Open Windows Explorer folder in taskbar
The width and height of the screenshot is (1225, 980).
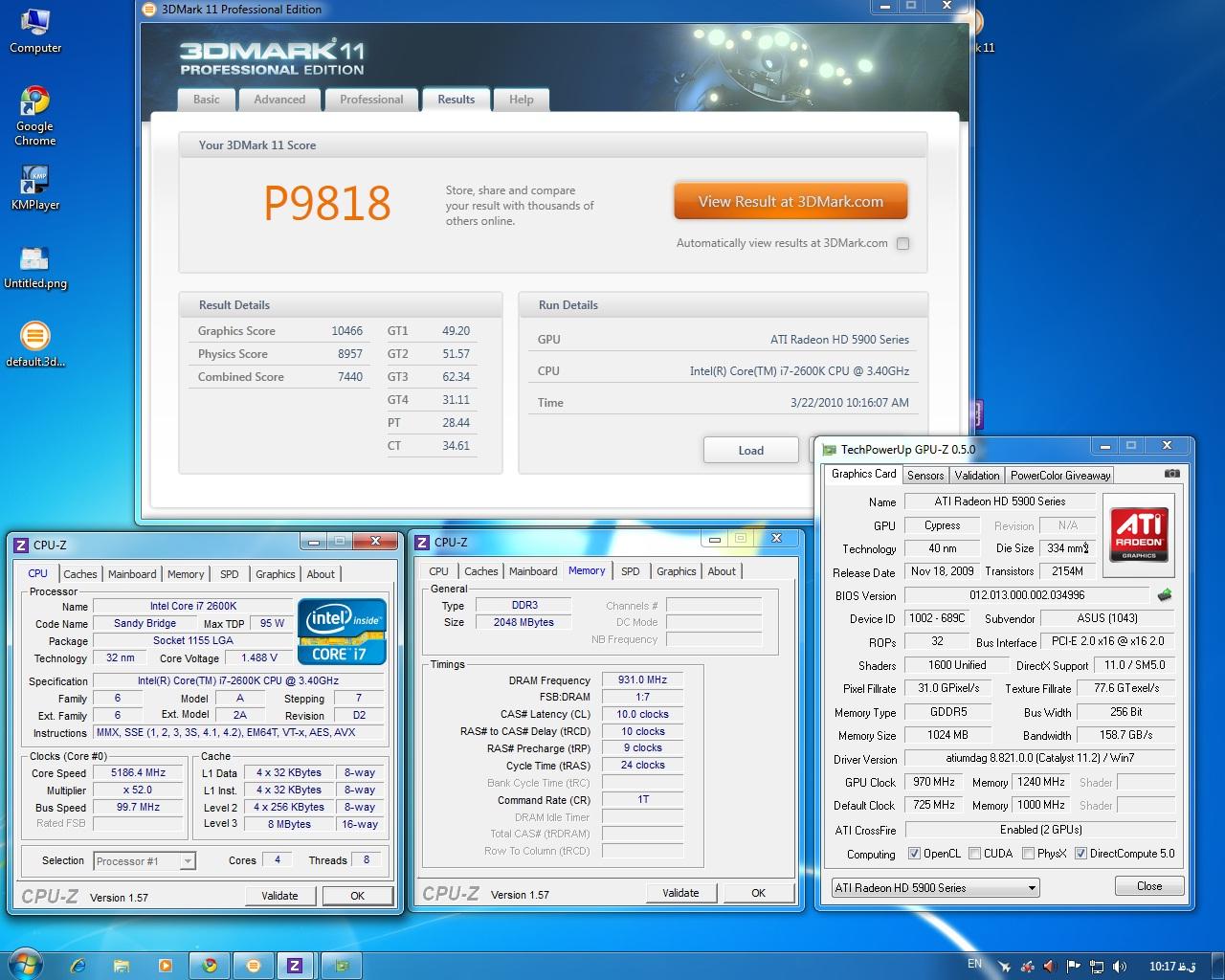(x=122, y=966)
